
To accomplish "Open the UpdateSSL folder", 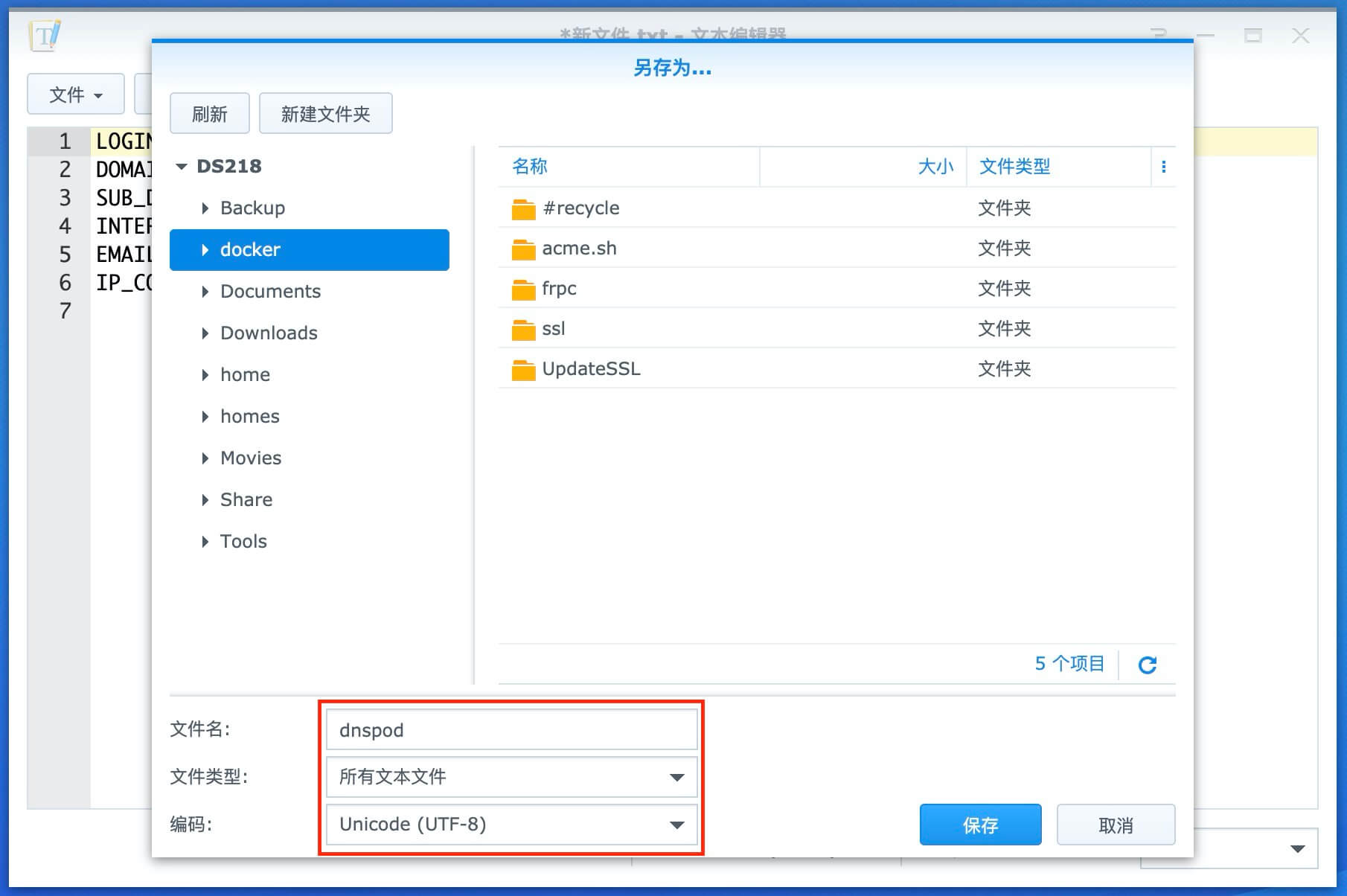I will point(591,369).
